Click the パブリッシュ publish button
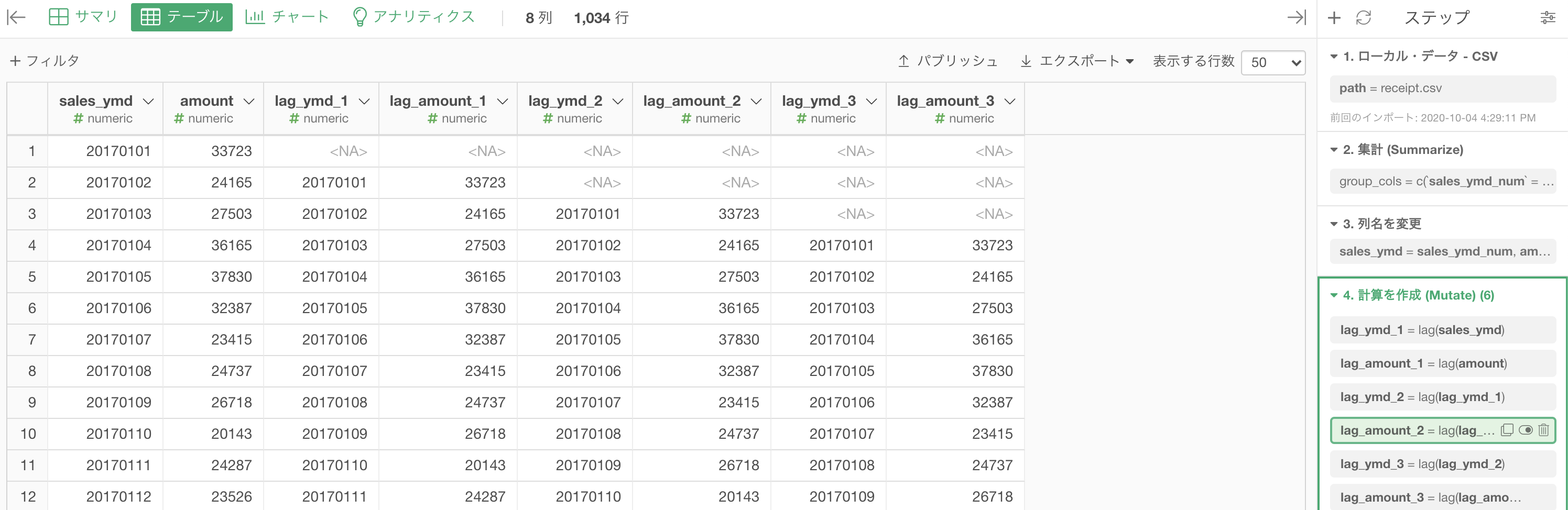The height and width of the screenshot is (510, 1568). [x=948, y=61]
